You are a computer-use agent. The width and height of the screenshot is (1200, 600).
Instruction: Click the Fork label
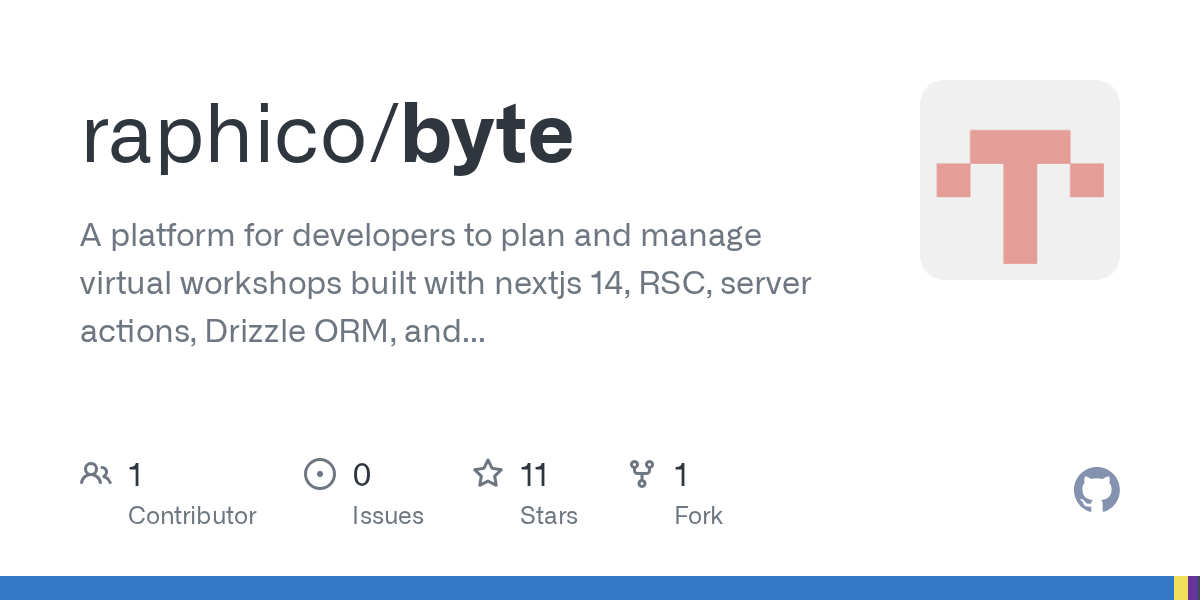coord(698,516)
